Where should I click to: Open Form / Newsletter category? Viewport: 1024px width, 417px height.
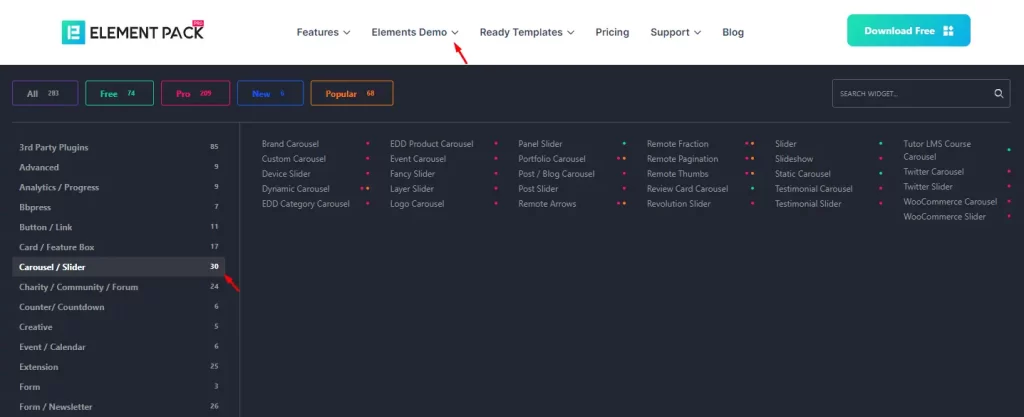tap(118, 407)
